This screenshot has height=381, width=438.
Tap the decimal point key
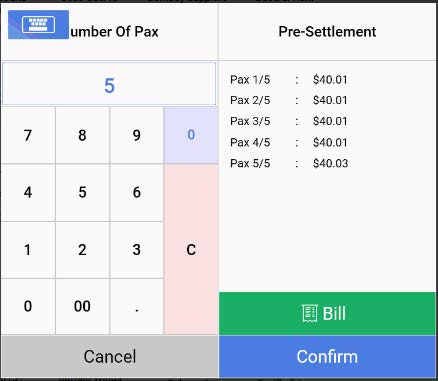pos(137,306)
